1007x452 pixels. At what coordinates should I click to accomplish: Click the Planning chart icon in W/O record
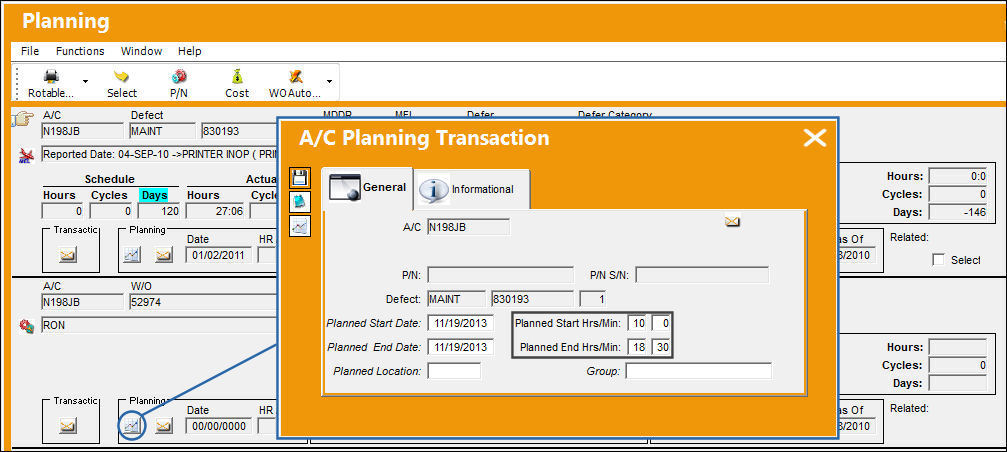coord(132,426)
